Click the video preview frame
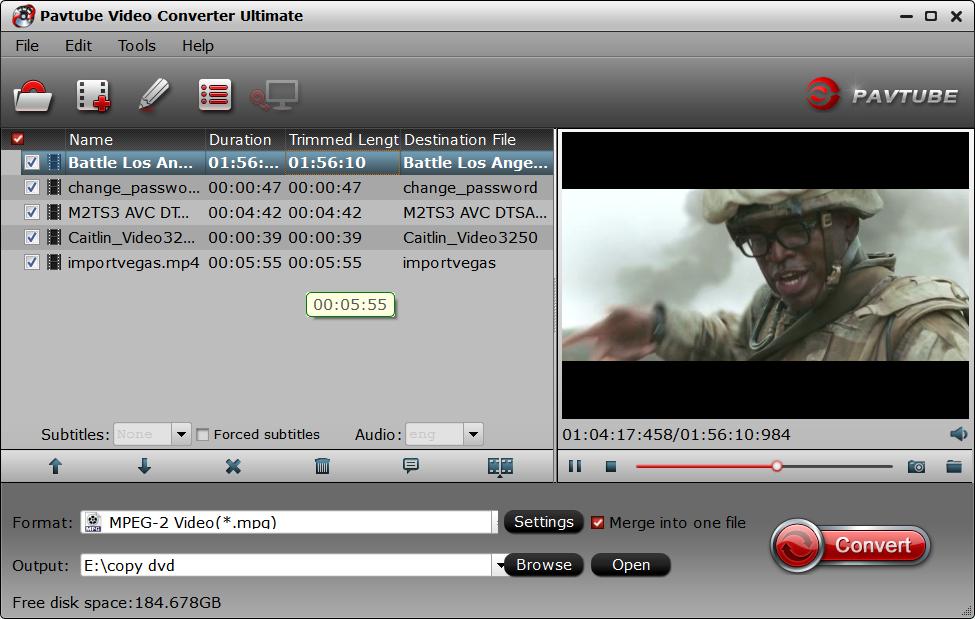Screen dimensions: 975x619 point(765,275)
